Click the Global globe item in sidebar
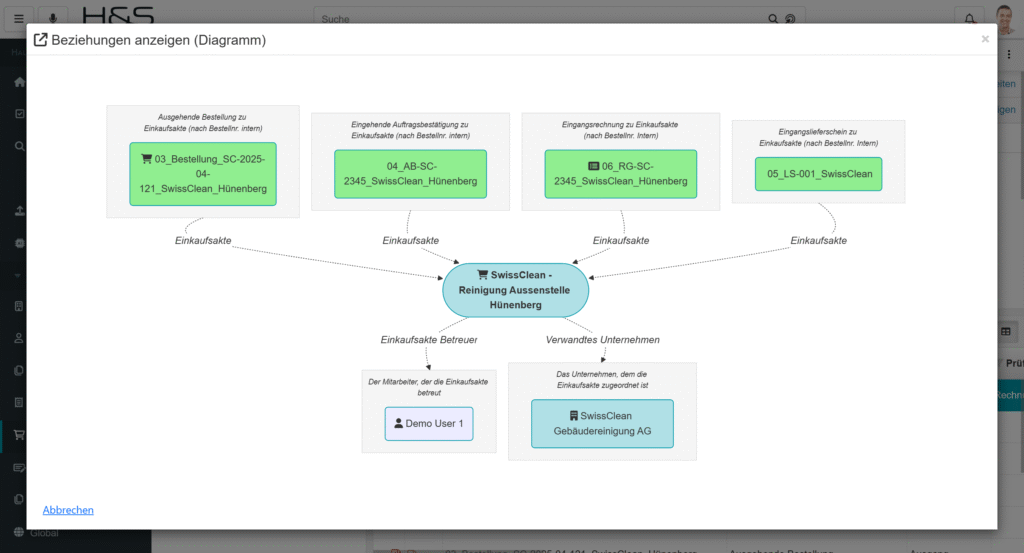 [x=37, y=533]
